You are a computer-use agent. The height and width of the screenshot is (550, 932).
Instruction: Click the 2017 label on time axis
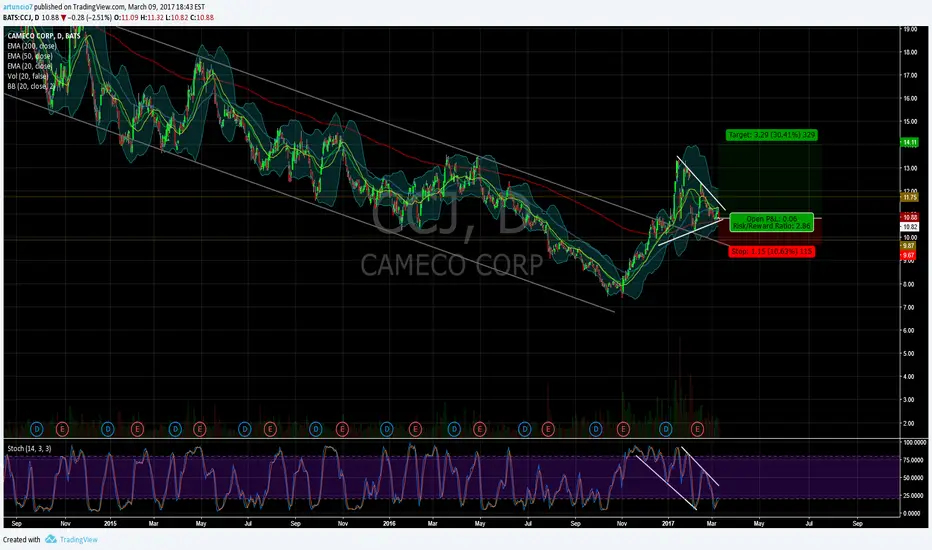[668, 524]
